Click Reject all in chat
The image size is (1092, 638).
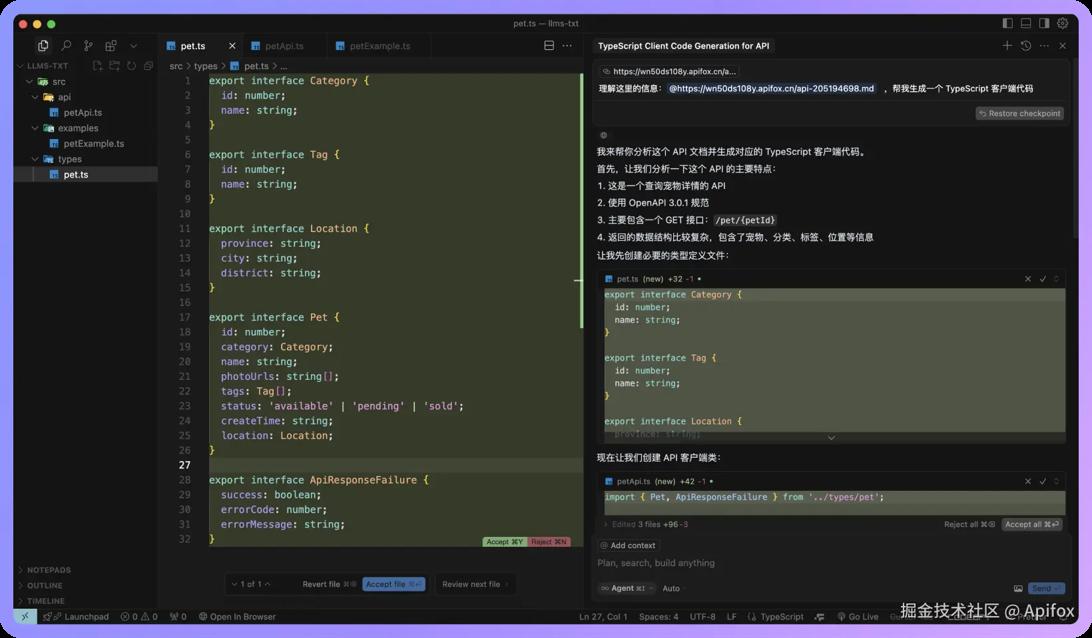[x=969, y=524]
